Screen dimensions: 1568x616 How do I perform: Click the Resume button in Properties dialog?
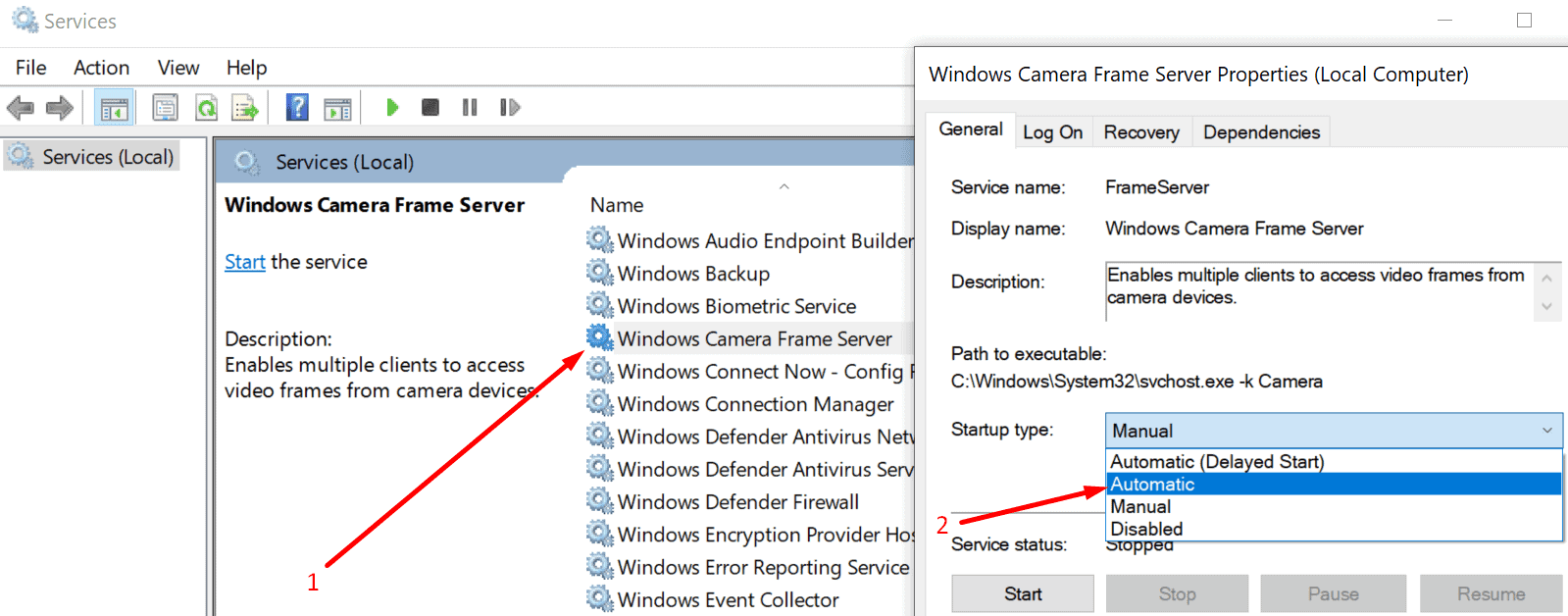(1491, 593)
